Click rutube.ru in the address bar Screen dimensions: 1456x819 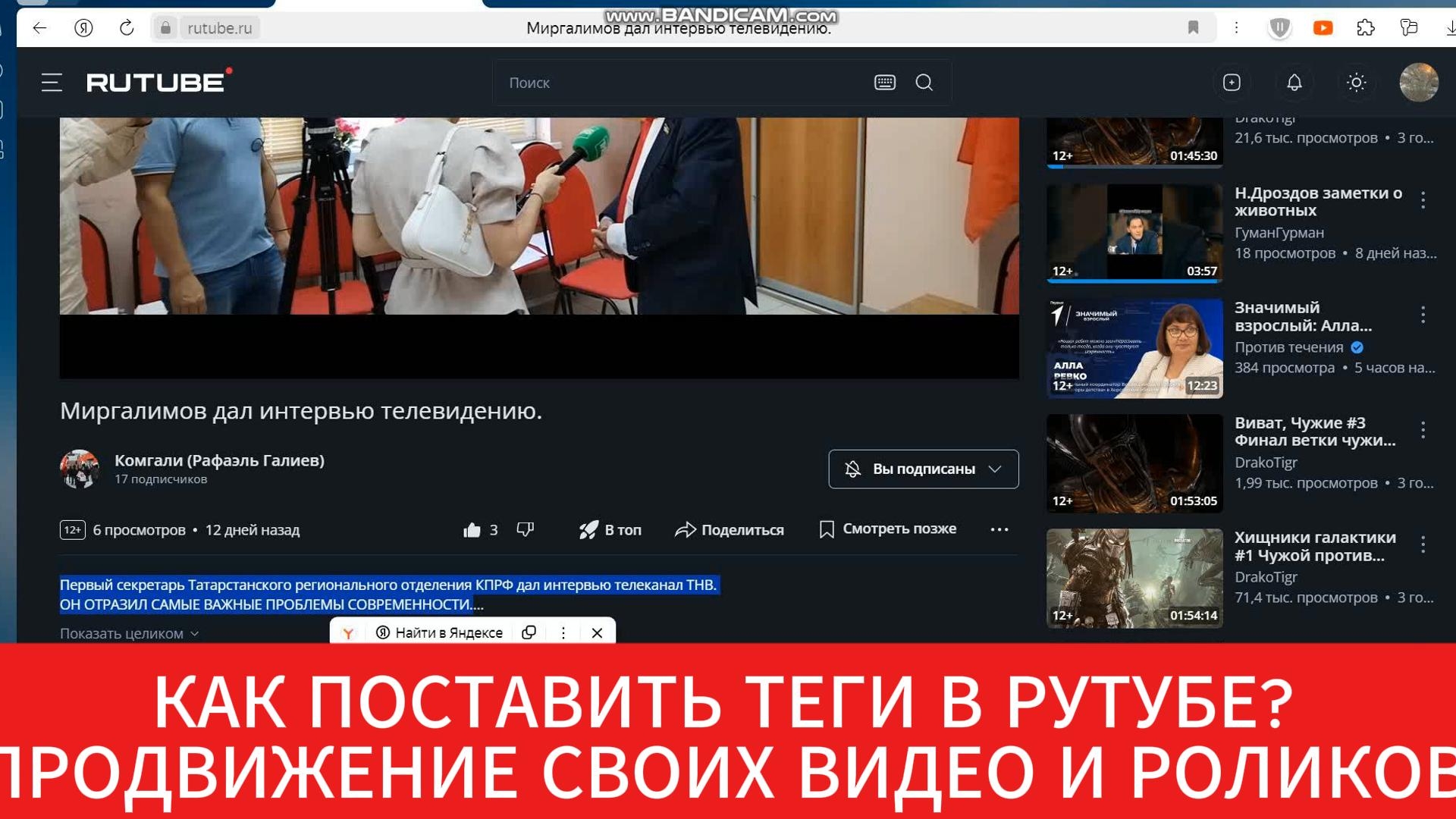point(219,28)
